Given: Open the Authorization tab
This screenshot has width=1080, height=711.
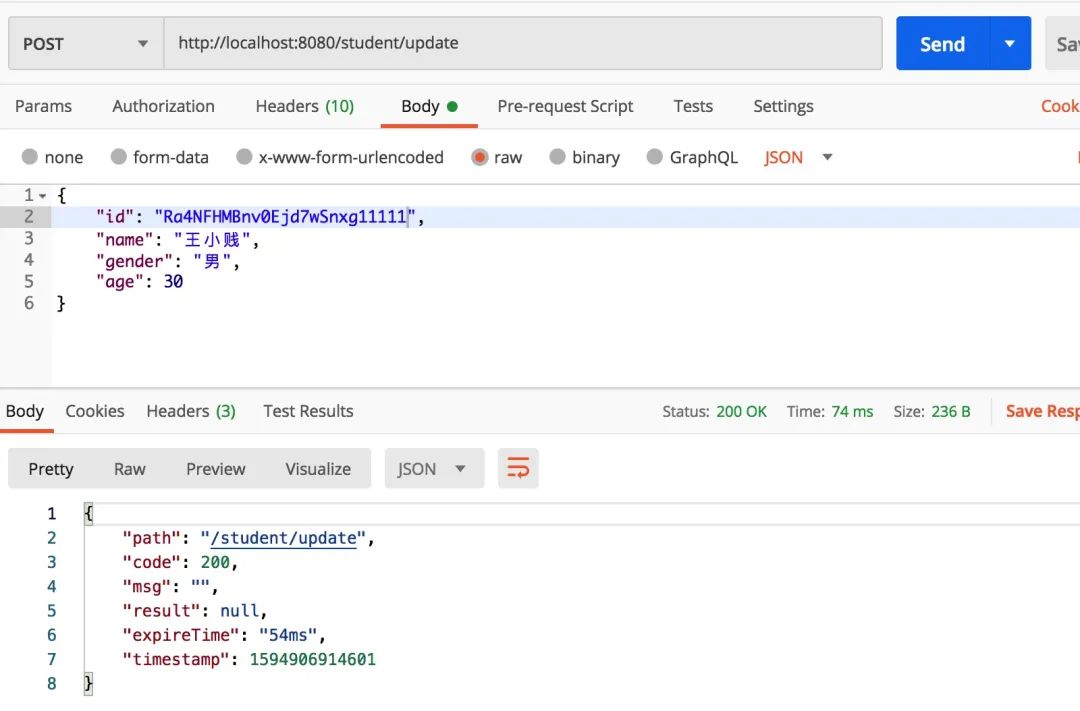Looking at the screenshot, I should tap(163, 106).
